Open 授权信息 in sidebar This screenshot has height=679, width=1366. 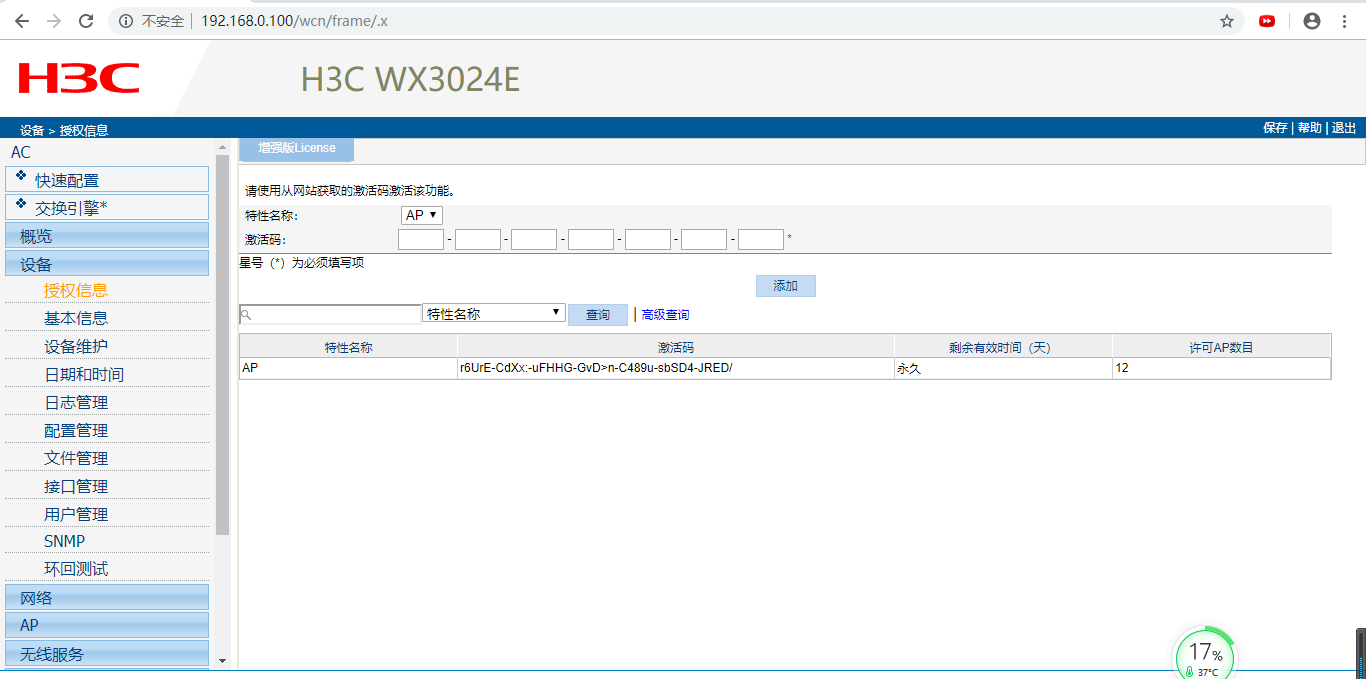coord(76,290)
